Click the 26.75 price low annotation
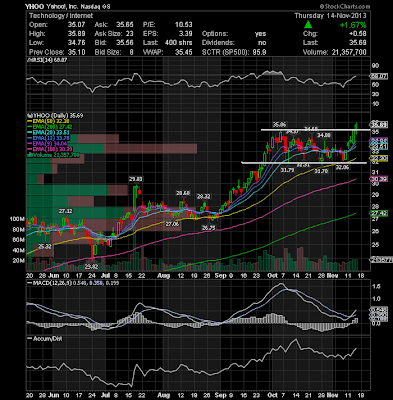This screenshot has width=393, height=400. tap(209, 227)
